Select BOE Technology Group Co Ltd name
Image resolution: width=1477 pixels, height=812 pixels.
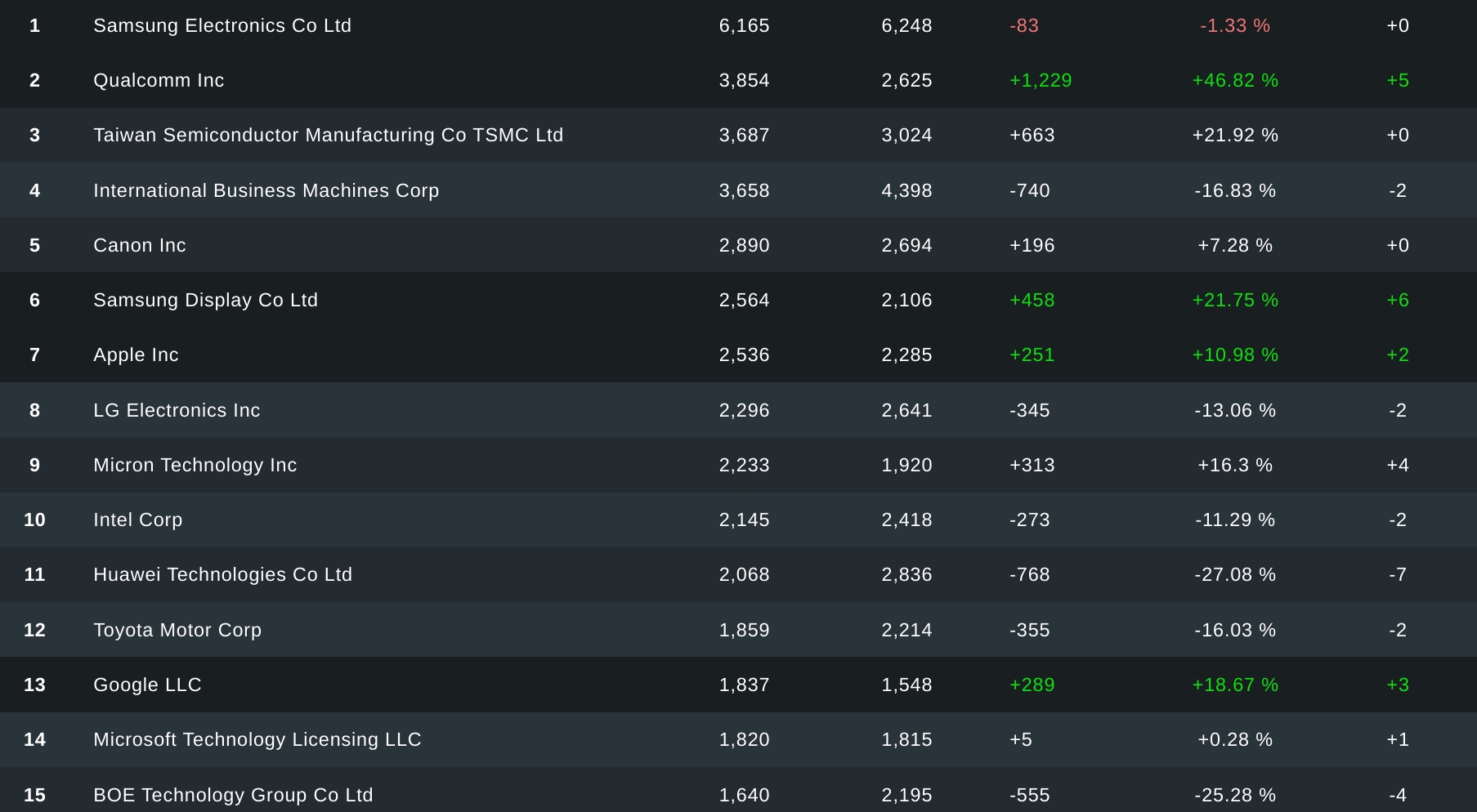(x=233, y=795)
